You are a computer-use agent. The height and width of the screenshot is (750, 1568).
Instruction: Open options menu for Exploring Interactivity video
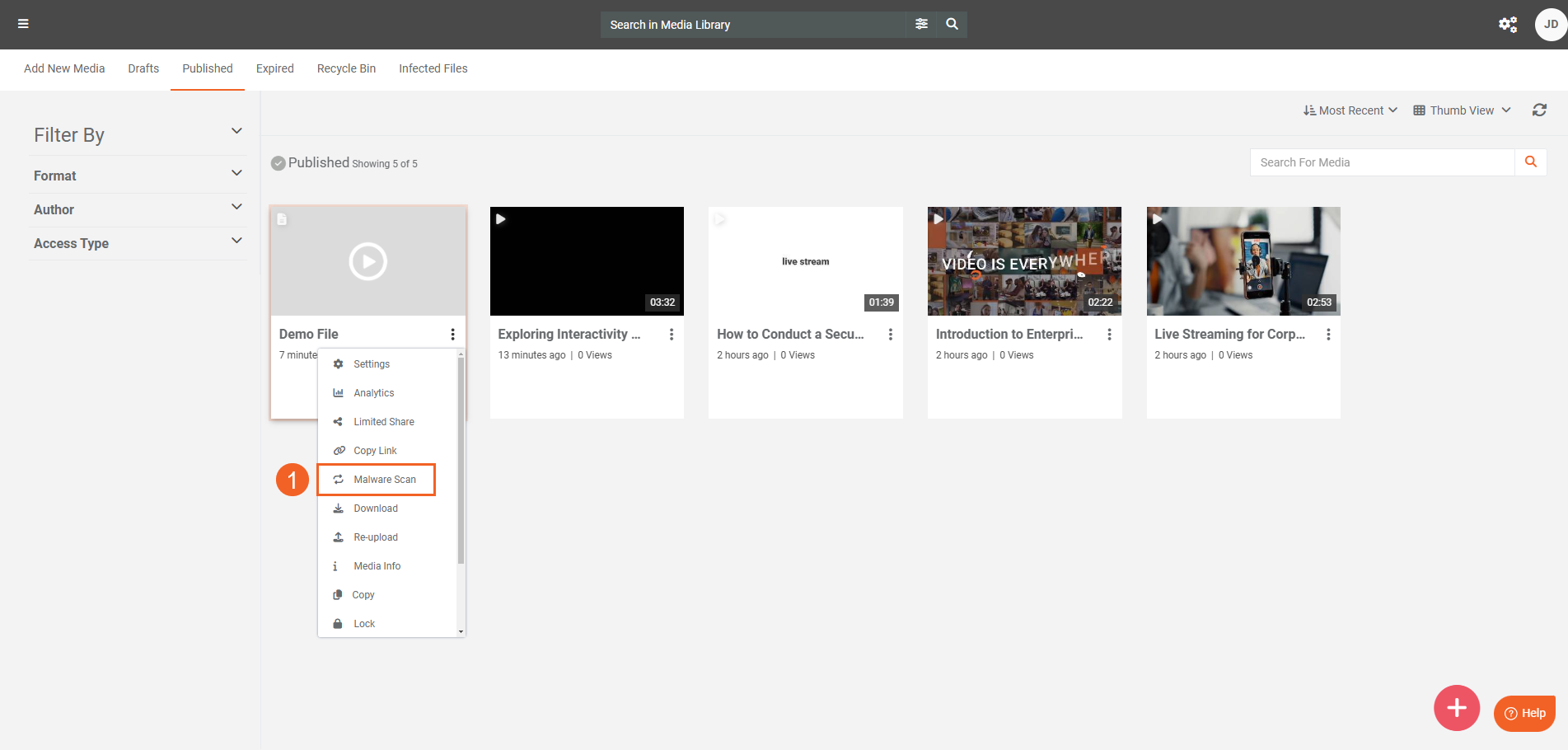point(672,335)
